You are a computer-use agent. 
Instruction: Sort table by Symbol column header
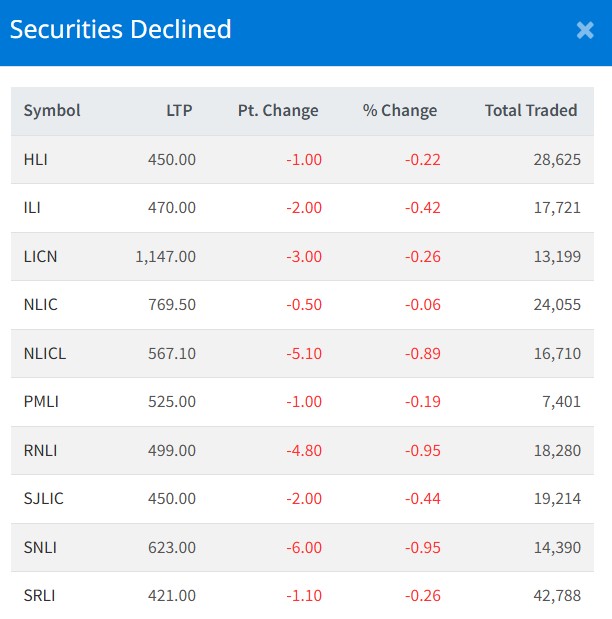(52, 111)
